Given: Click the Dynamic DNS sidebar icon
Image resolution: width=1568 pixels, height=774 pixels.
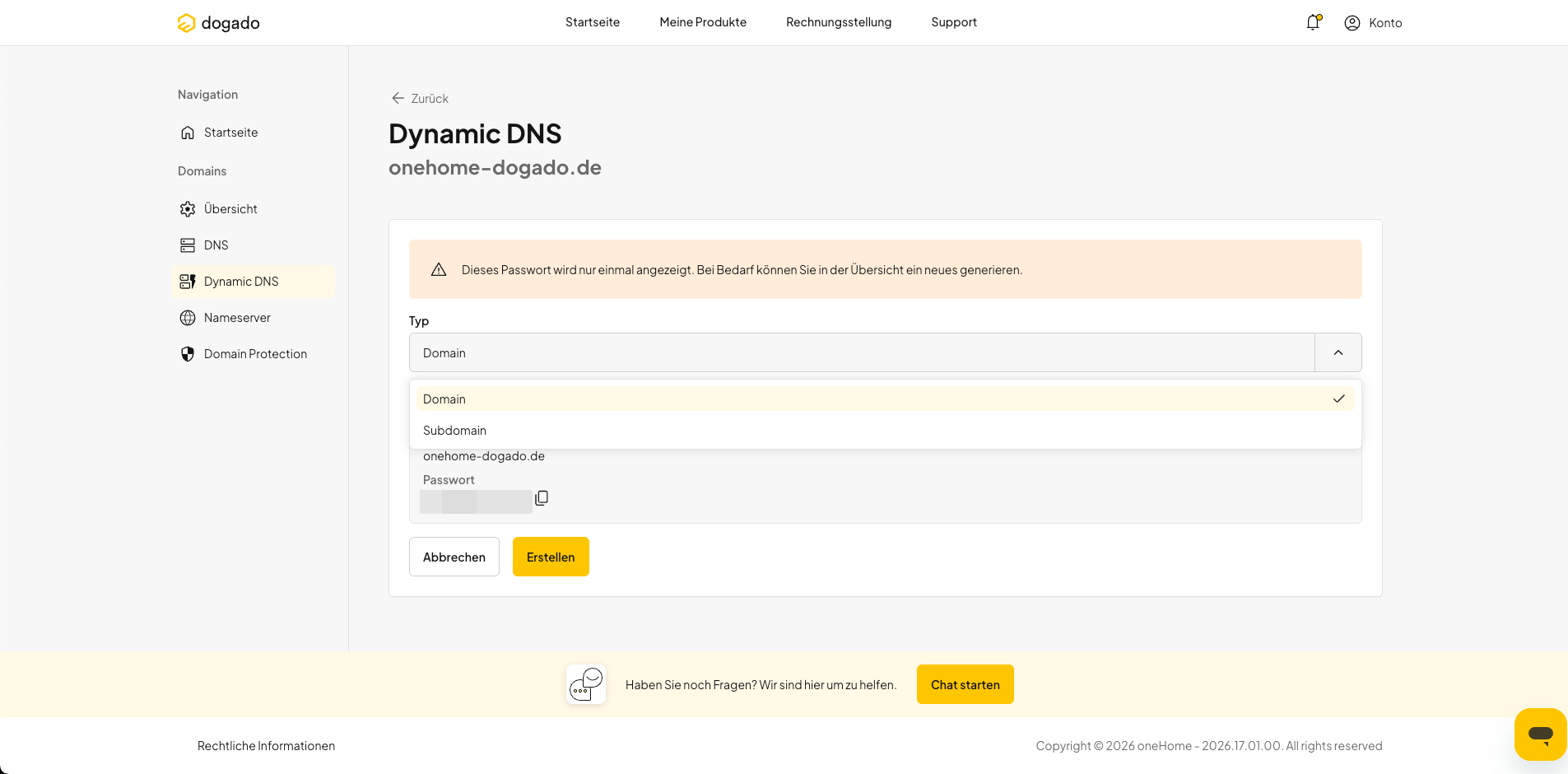Looking at the screenshot, I should click(x=188, y=282).
